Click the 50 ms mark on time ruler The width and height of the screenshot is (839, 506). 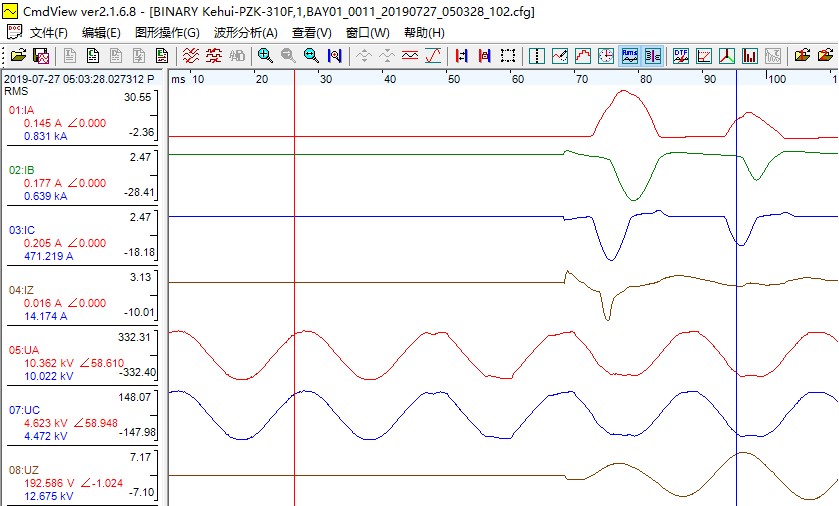point(455,78)
